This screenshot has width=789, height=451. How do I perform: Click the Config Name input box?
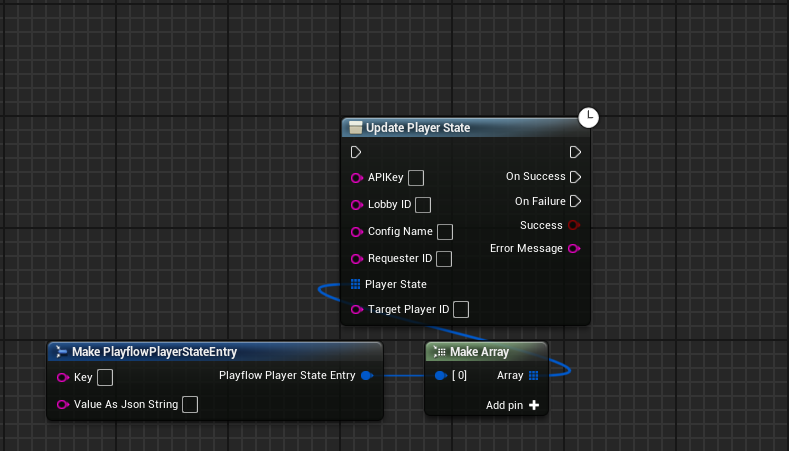pos(445,232)
